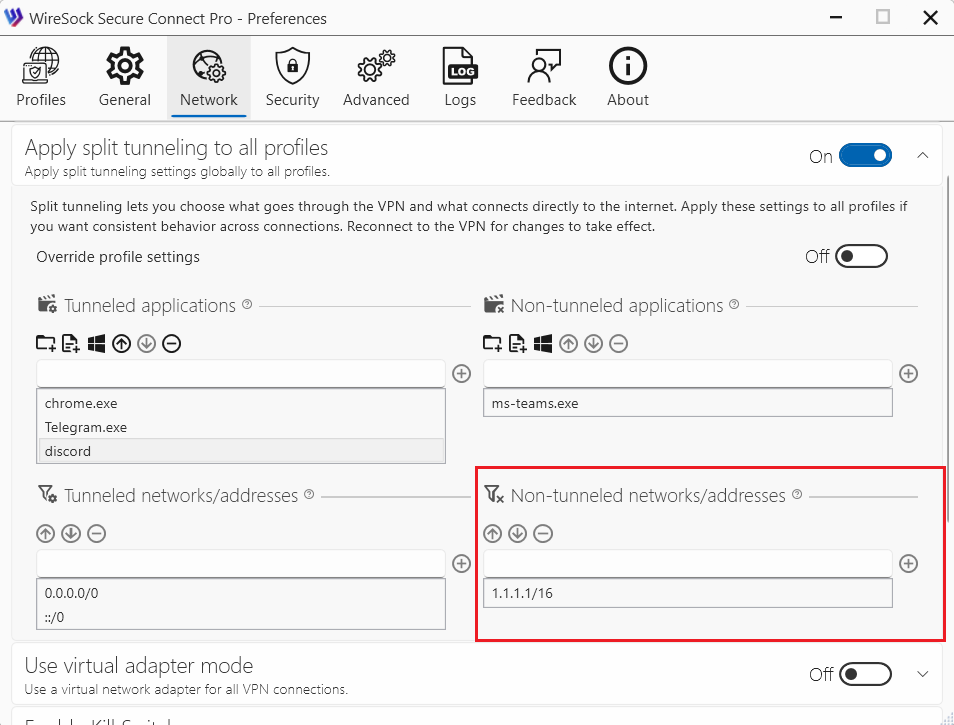954x725 pixels.
Task: Click remove icon under Tunneled applications
Action: pos(171,344)
